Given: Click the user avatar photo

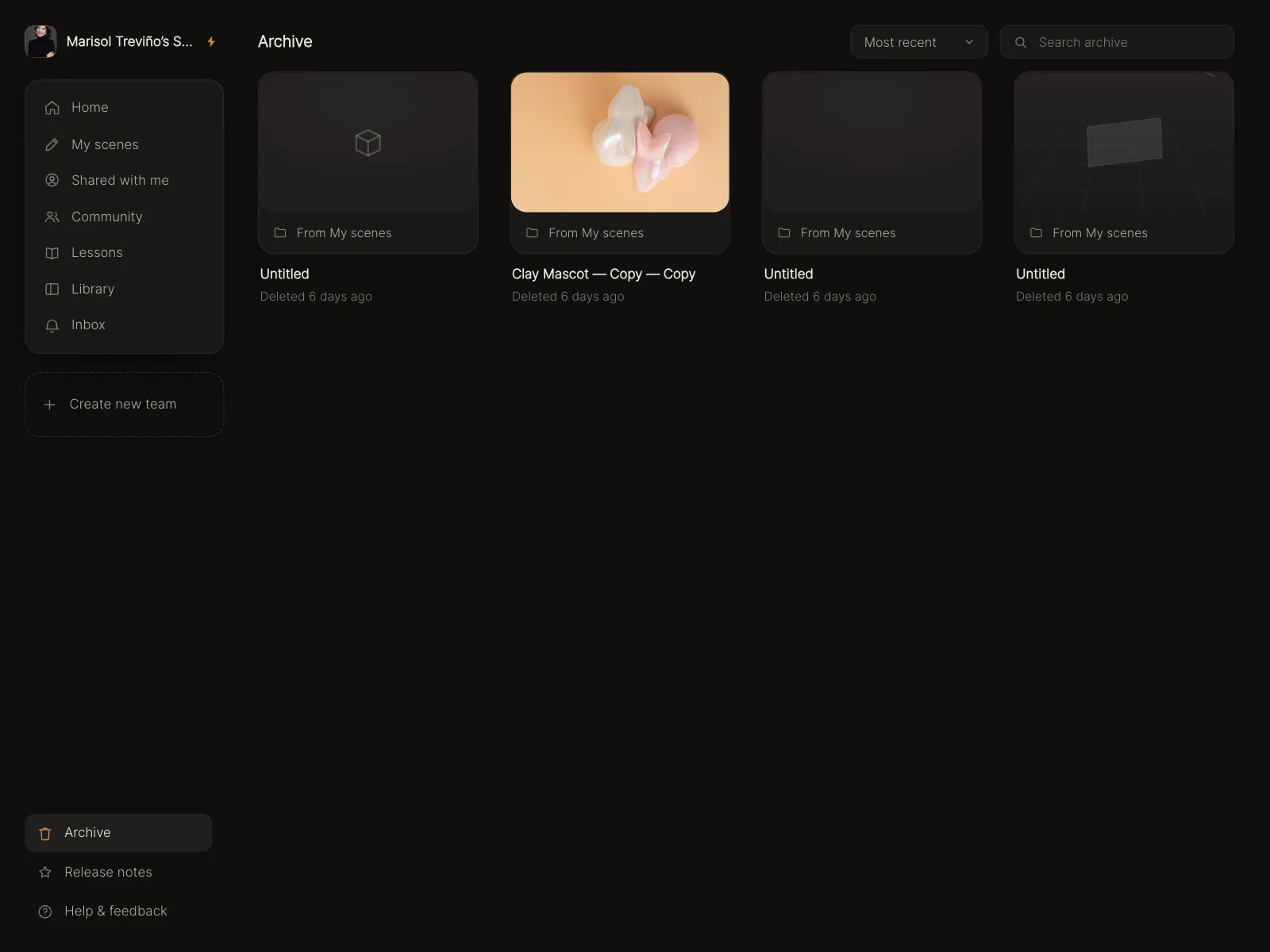Looking at the screenshot, I should click(40, 41).
